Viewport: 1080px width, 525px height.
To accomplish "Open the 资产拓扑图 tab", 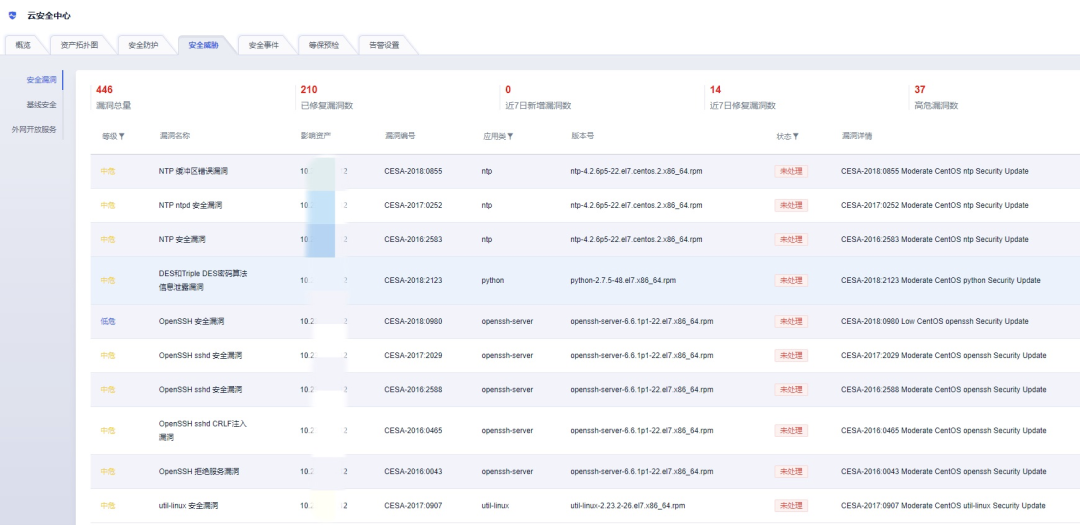I will pos(80,45).
